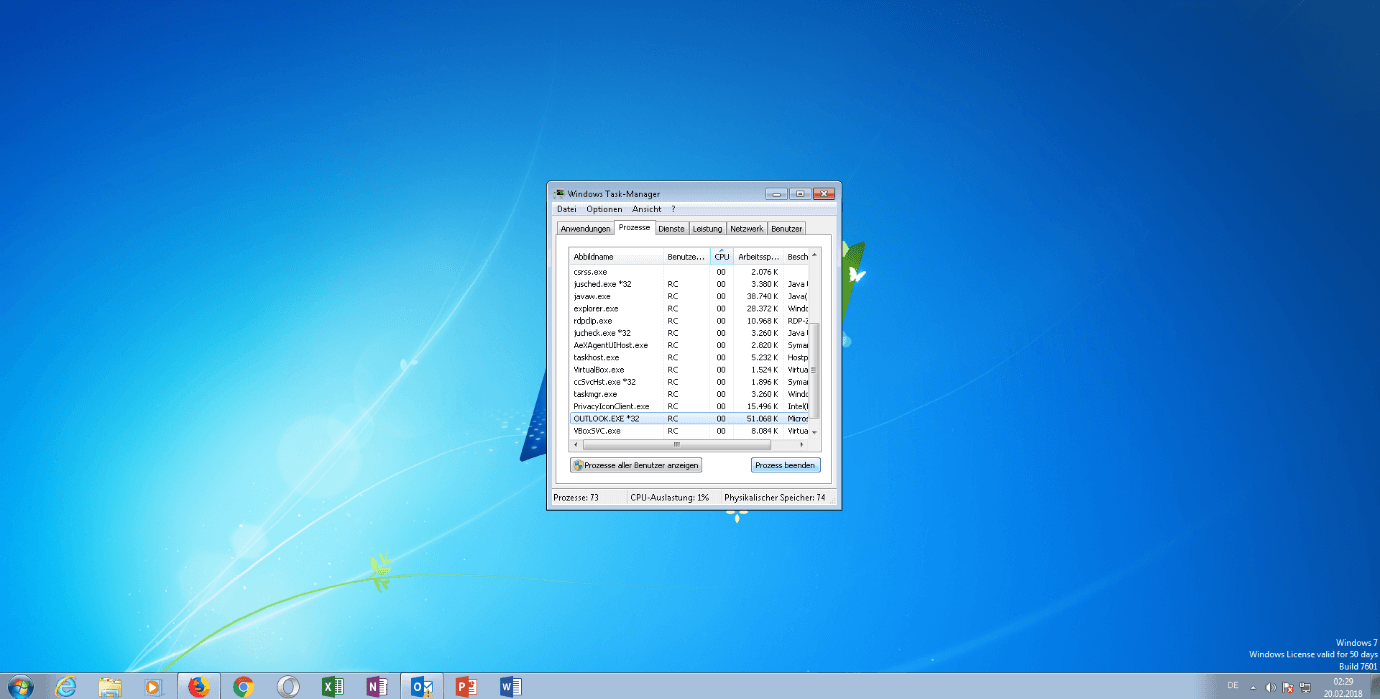Screen dimensions: 1380x699
Task: Select the PrivacyIconClient.exe process
Action: click(689, 406)
